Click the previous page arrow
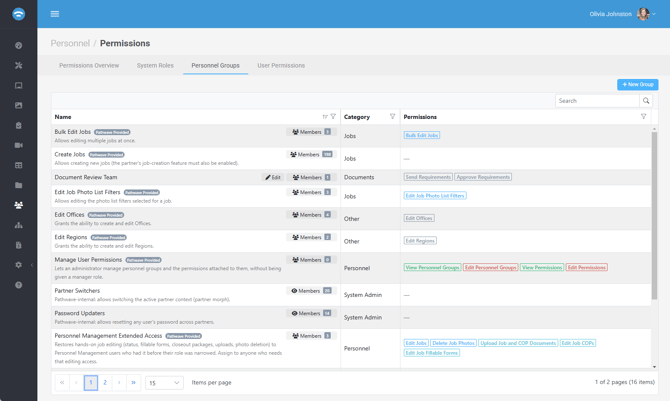670x401 pixels. [76, 383]
